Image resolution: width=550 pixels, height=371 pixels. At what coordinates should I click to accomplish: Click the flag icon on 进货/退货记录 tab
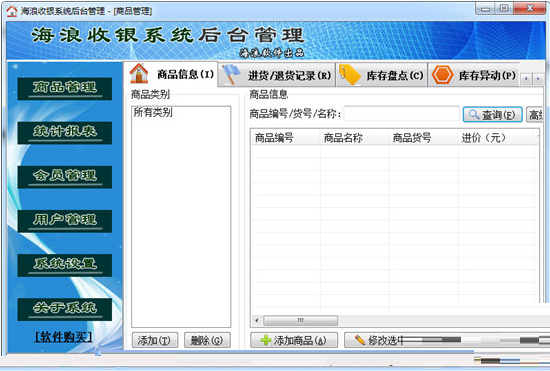(232, 74)
